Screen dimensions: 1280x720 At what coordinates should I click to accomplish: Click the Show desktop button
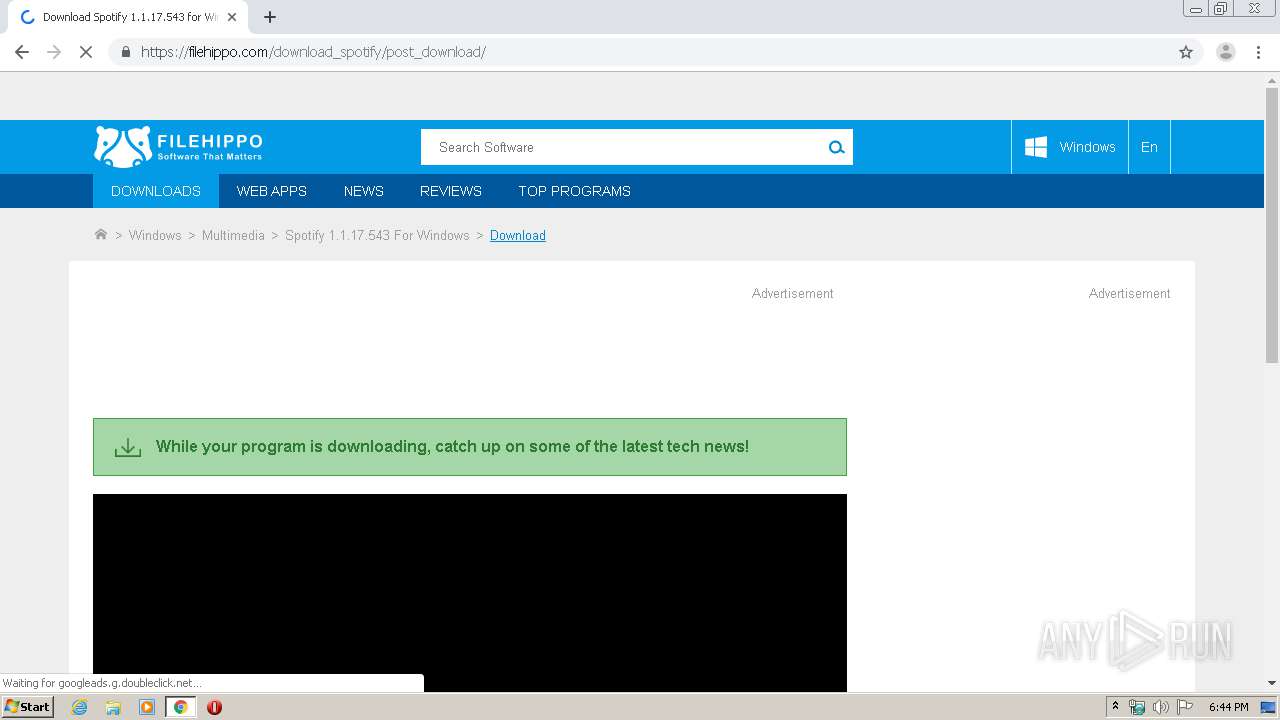[1268, 707]
